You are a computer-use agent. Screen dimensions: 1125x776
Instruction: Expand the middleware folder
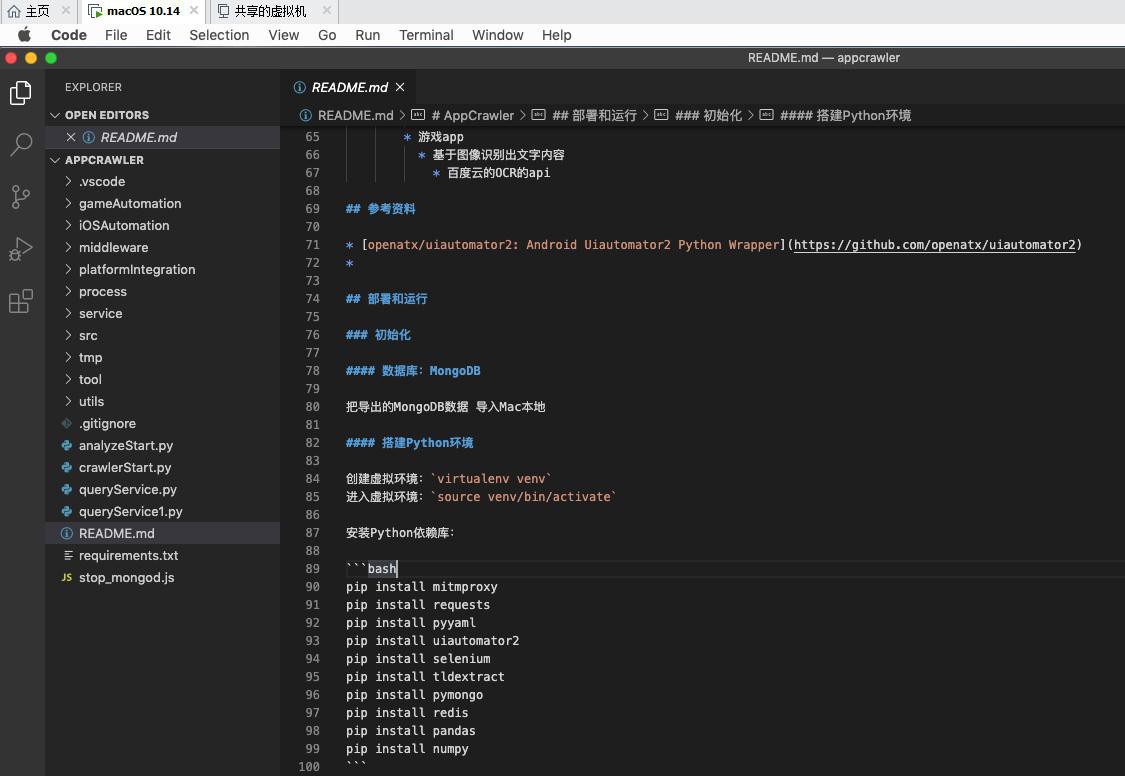click(x=68, y=247)
